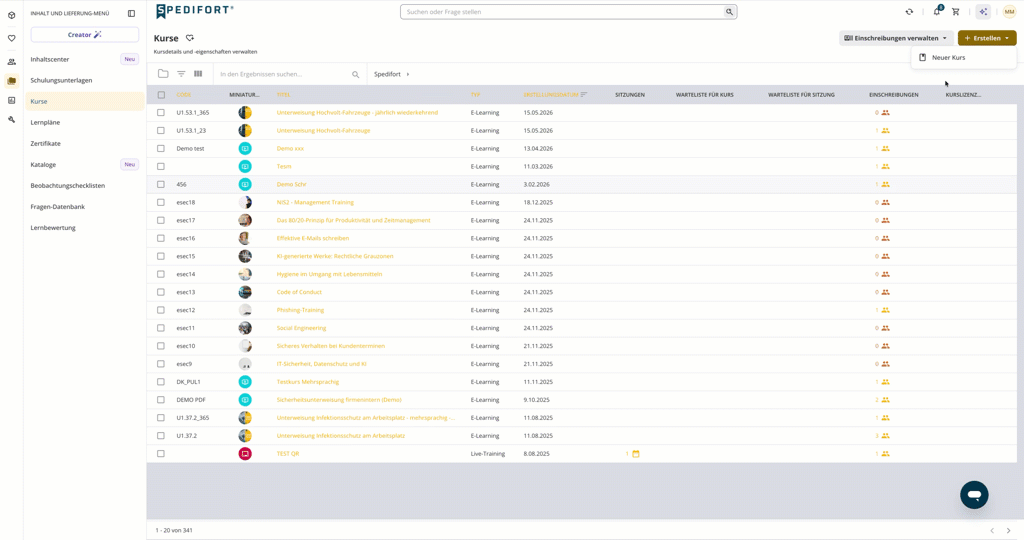1024x540 pixels.
Task: Tick the checkbox for course U1.53.1_365
Action: tap(161, 112)
